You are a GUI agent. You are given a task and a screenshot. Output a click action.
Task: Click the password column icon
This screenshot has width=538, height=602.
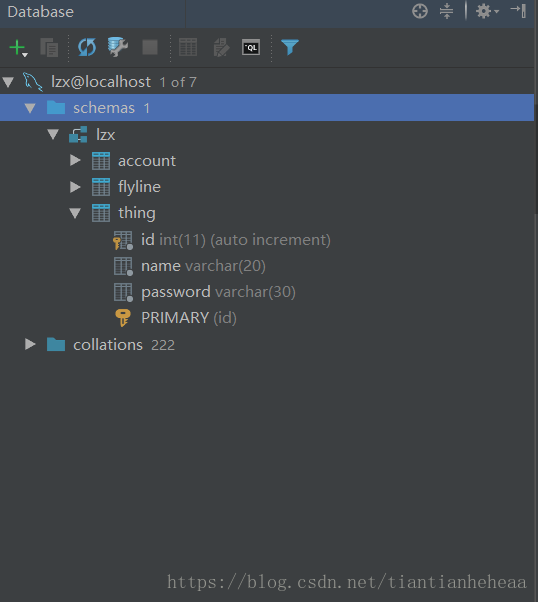tap(123, 293)
